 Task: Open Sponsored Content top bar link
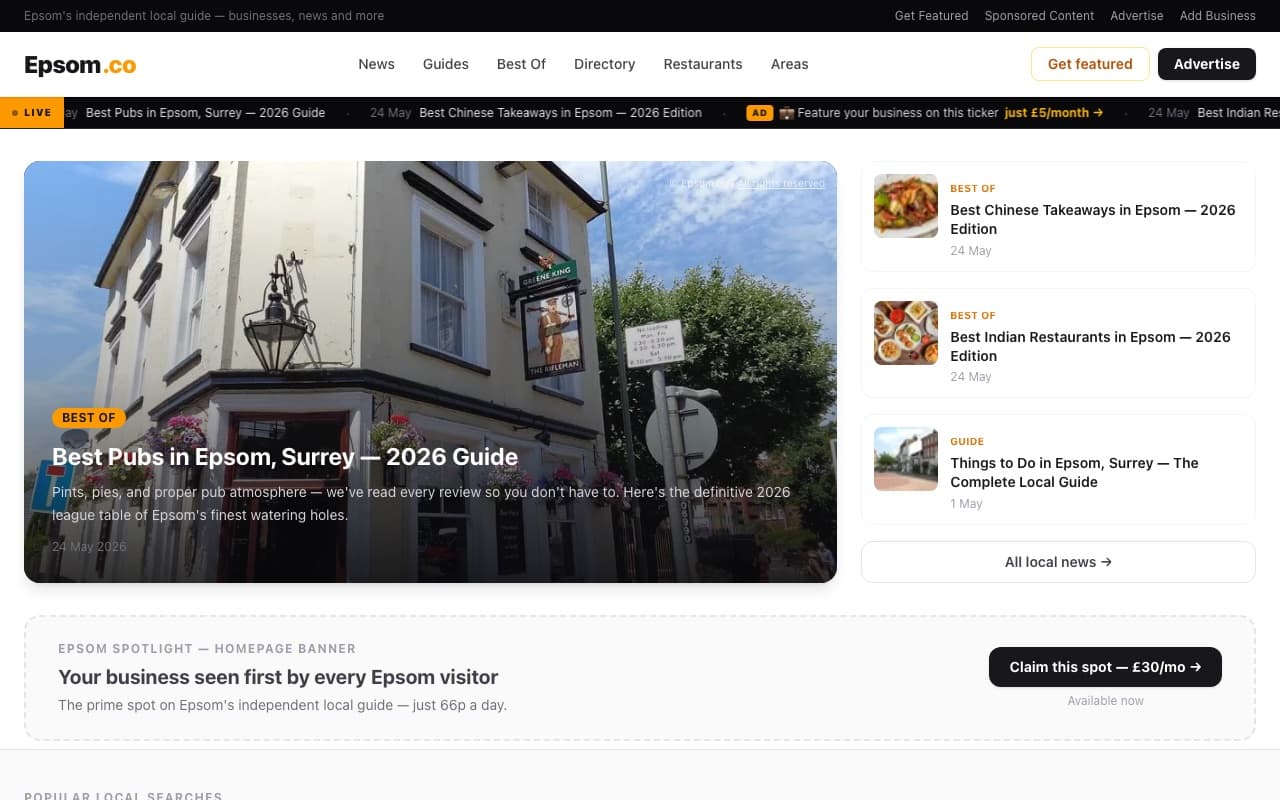[1039, 16]
